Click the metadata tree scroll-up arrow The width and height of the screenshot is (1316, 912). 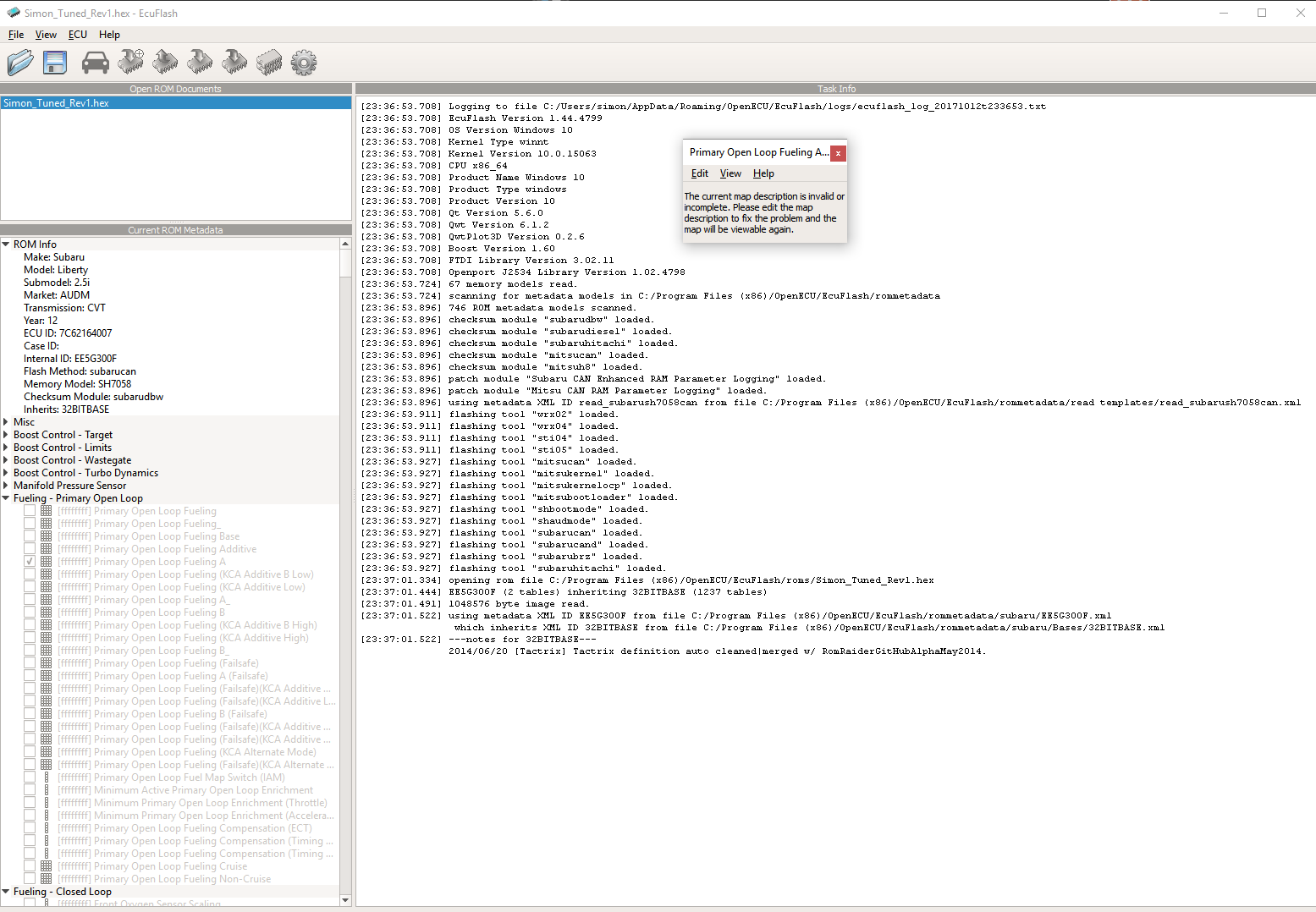tap(345, 244)
